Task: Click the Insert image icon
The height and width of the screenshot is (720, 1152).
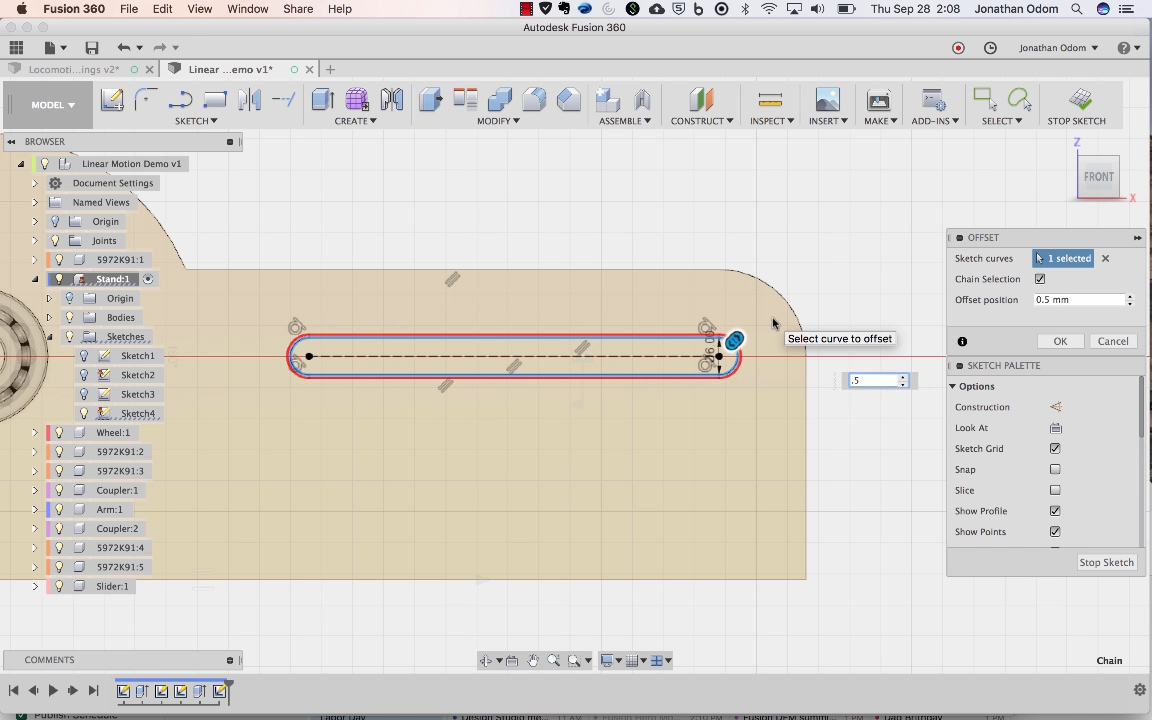Action: pyautogui.click(x=827, y=100)
